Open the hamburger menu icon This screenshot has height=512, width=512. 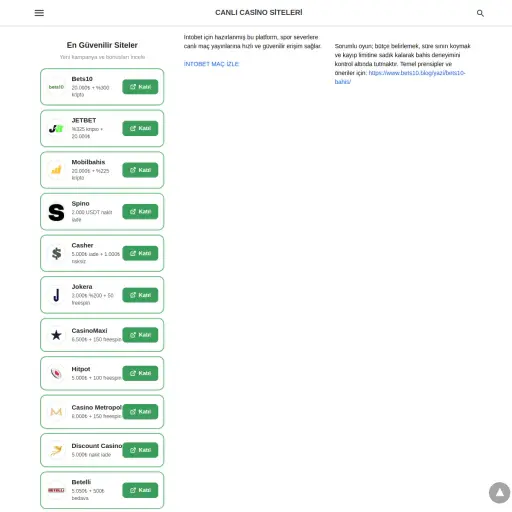coord(39,13)
